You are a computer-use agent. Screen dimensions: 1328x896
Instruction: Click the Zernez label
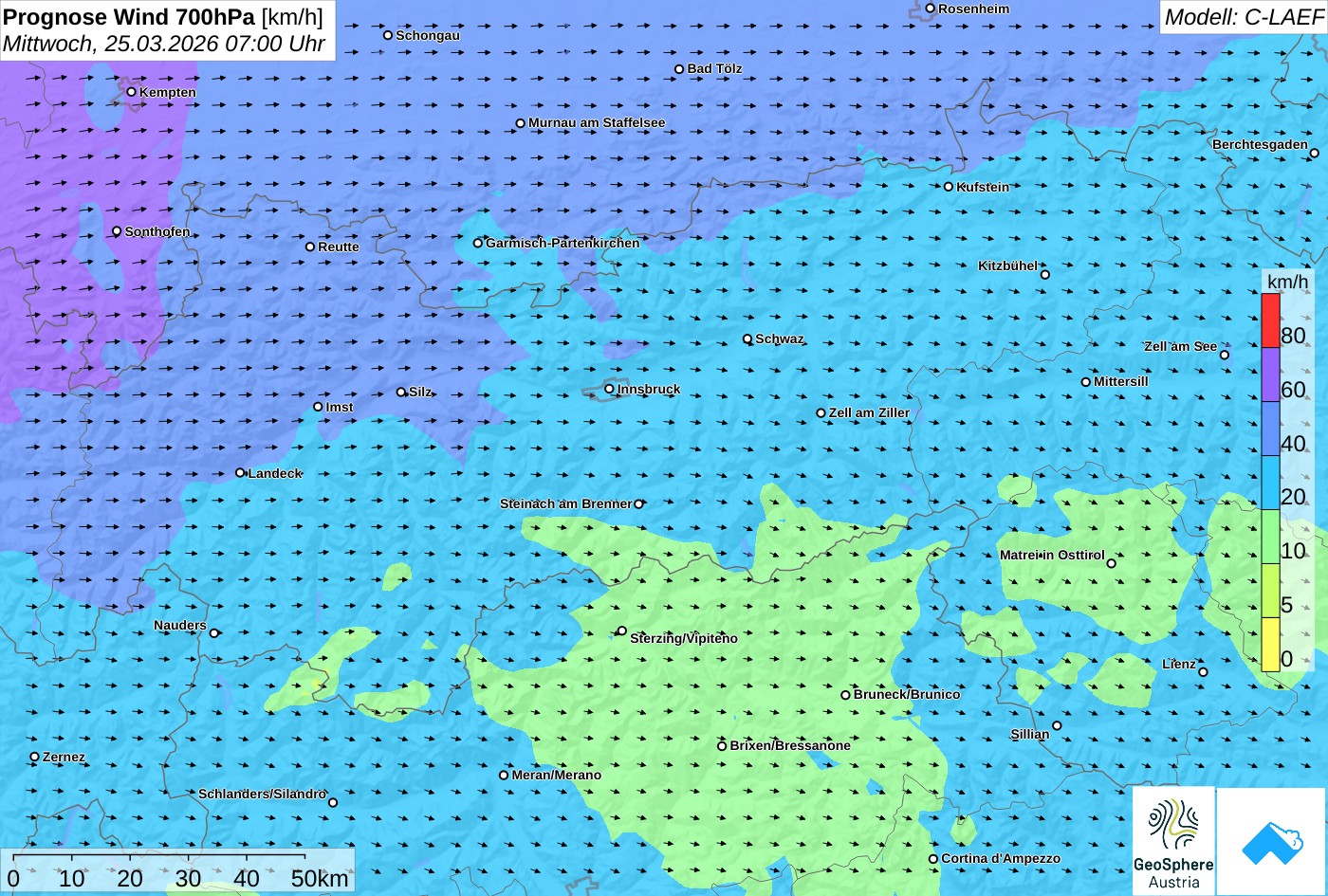[64, 757]
